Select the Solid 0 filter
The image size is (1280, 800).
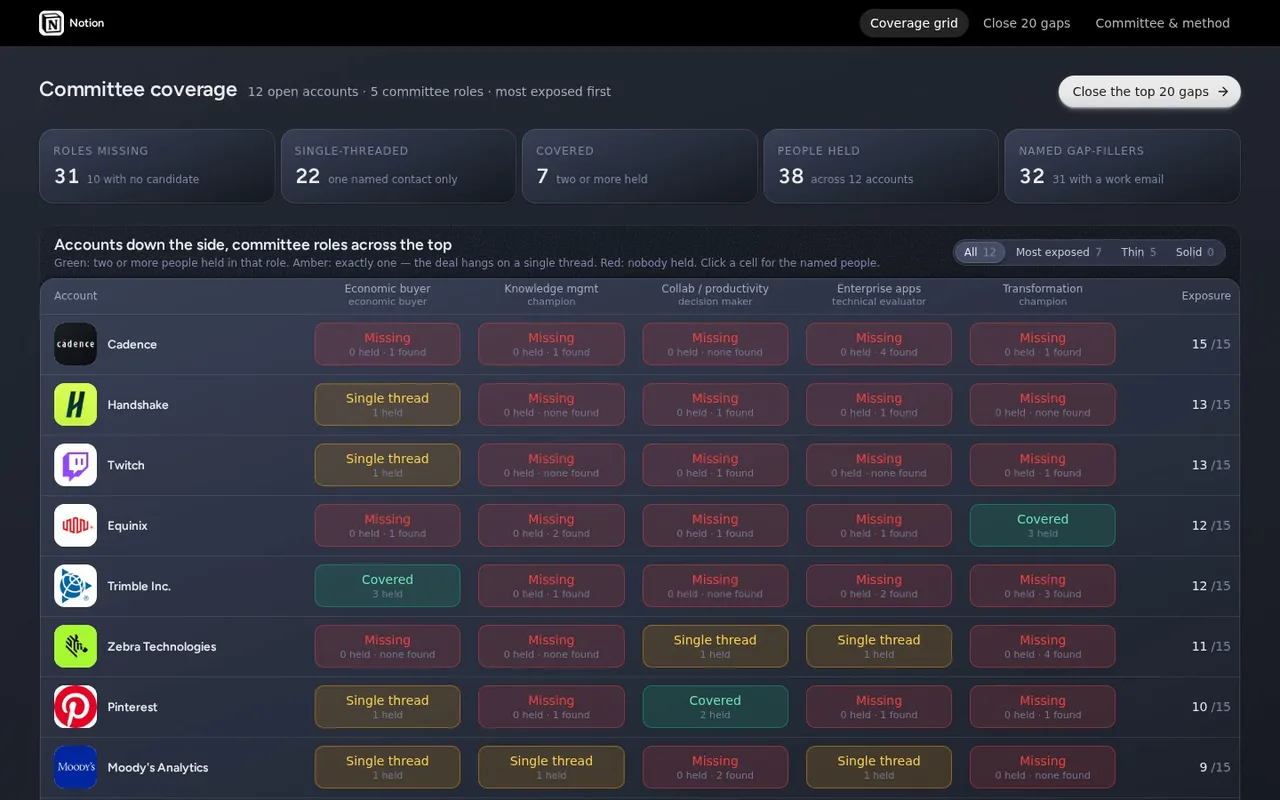pos(1195,252)
